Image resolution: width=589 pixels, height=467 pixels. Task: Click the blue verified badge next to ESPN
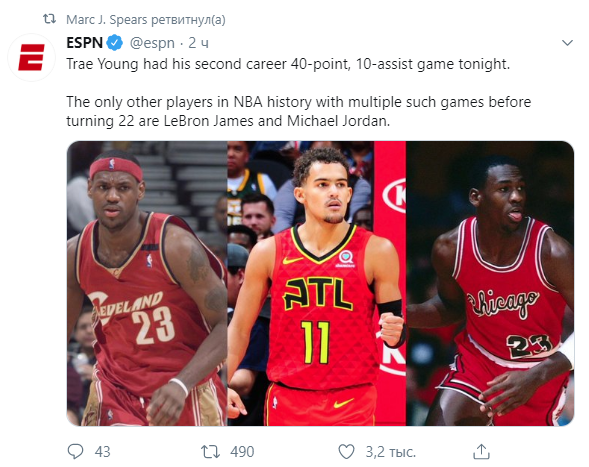click(x=115, y=43)
